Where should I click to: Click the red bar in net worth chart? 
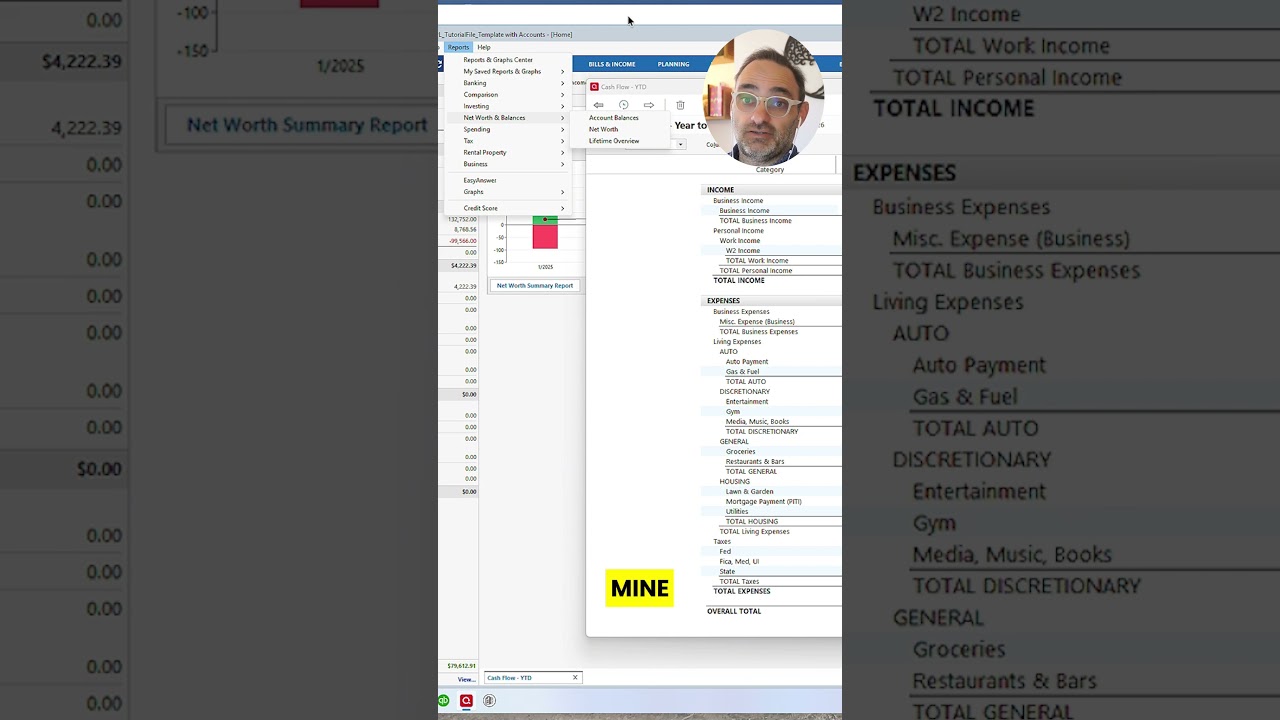[545, 237]
